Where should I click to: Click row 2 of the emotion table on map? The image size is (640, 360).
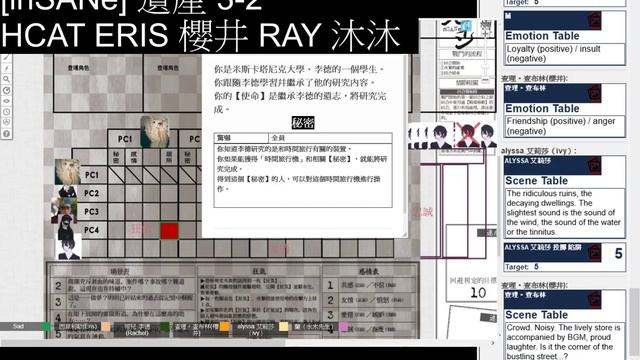(x=369, y=300)
